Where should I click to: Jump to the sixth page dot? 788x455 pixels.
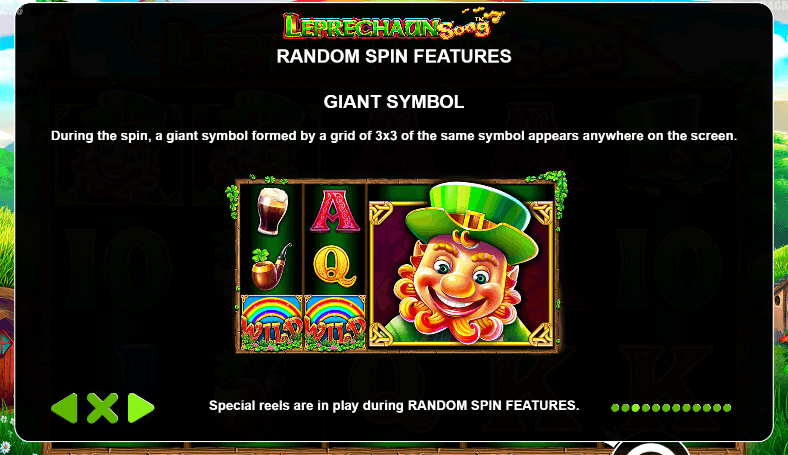coord(666,408)
